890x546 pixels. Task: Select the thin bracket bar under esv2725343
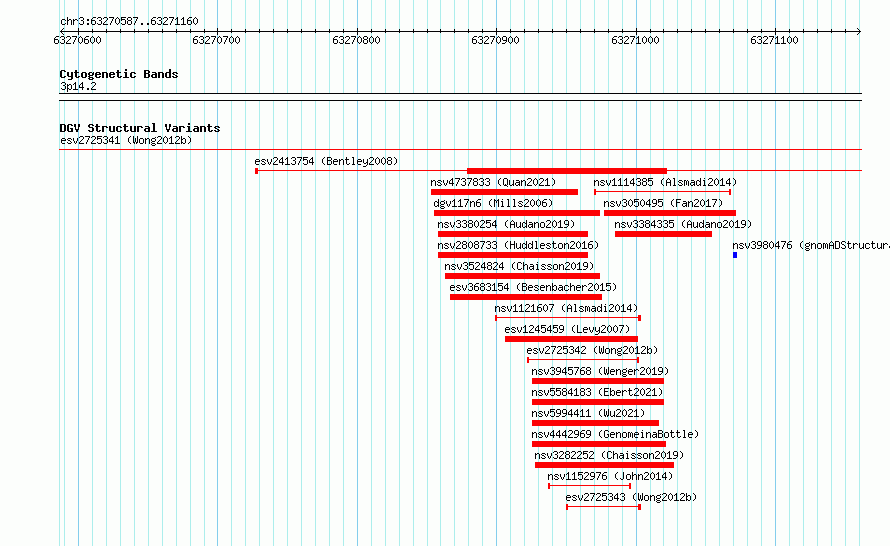pos(603,507)
